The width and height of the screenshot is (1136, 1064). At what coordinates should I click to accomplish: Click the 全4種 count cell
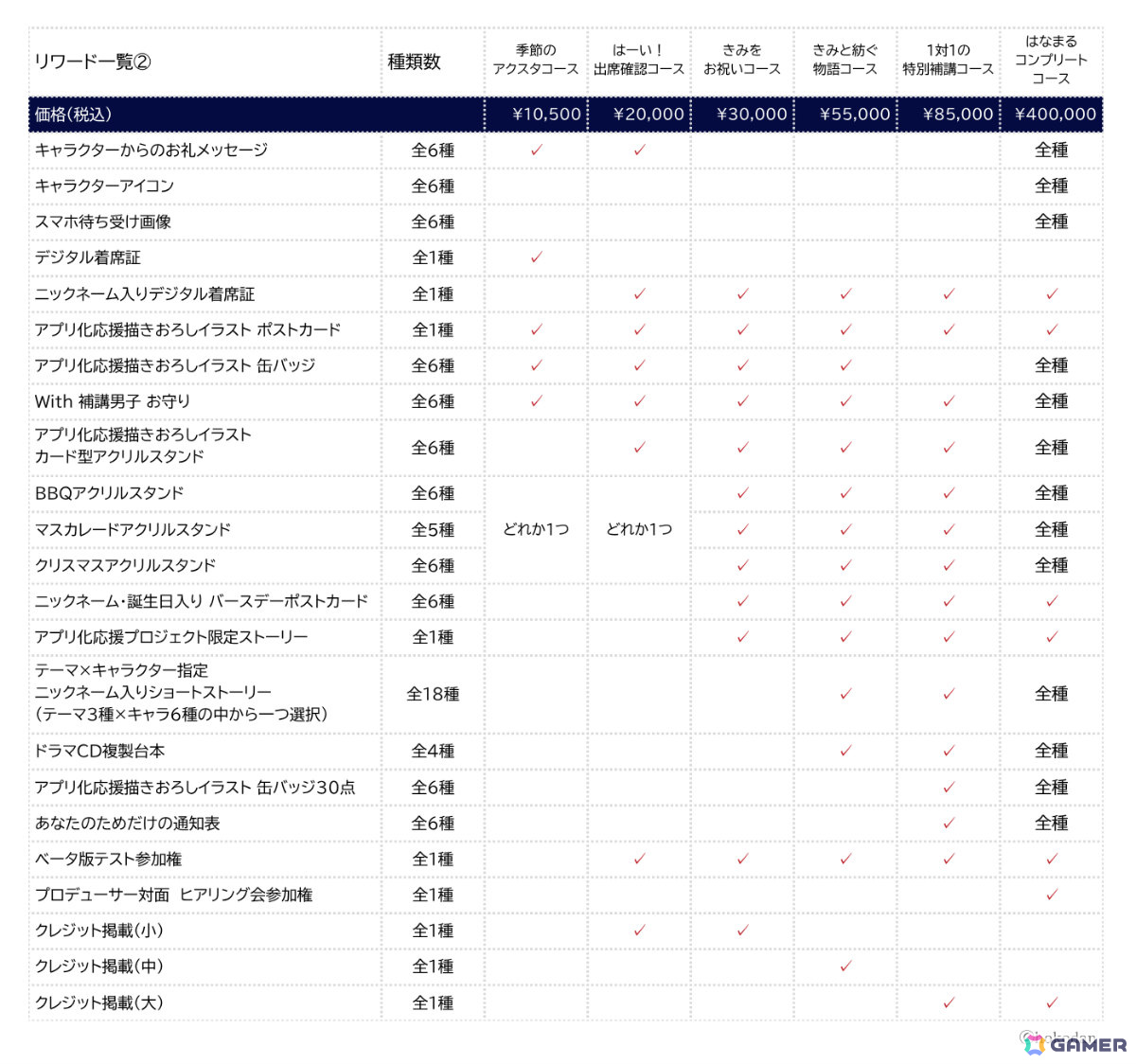click(x=433, y=751)
